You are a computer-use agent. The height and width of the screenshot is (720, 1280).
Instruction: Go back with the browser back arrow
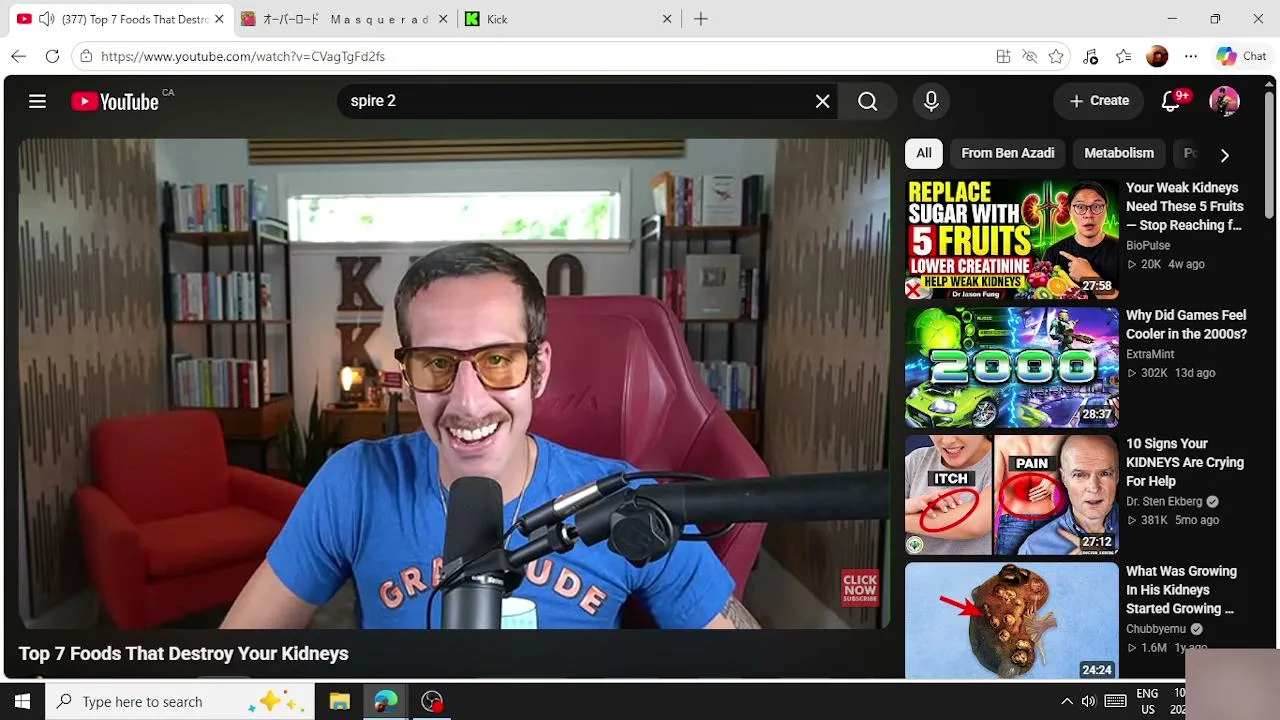click(x=18, y=56)
